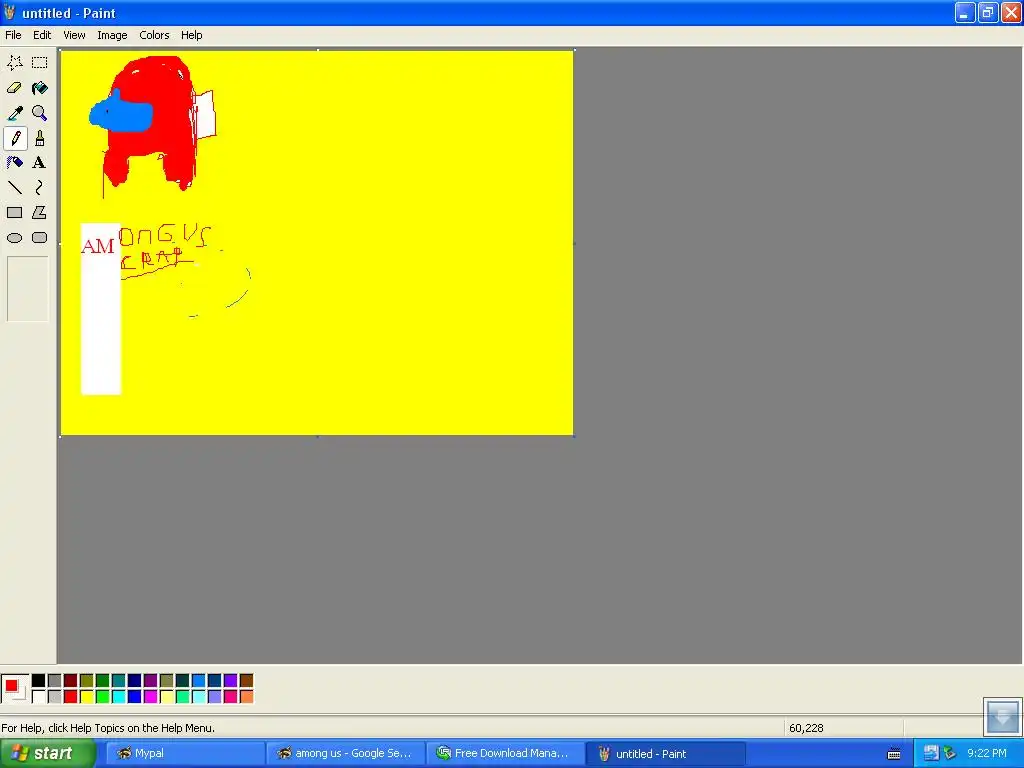Viewport: 1024px width, 768px height.
Task: Select the orange color swatch
Action: click(x=246, y=697)
